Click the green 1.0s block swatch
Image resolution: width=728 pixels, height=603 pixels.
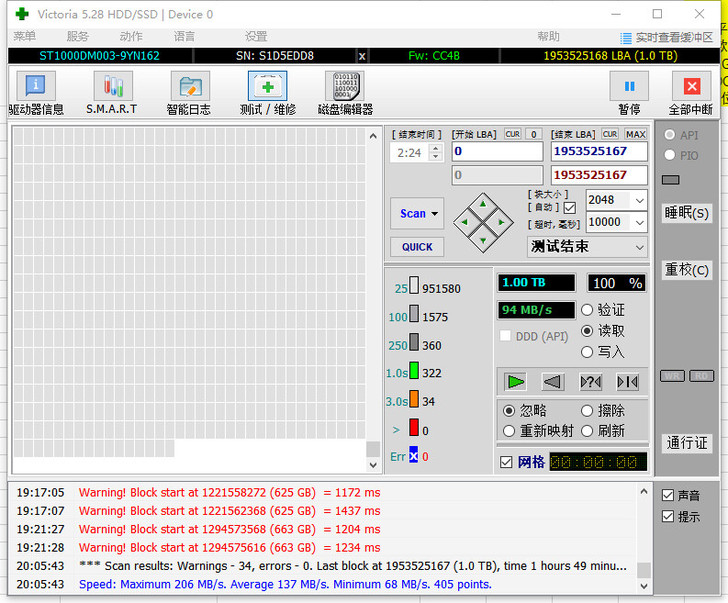pyautogui.click(x=414, y=370)
